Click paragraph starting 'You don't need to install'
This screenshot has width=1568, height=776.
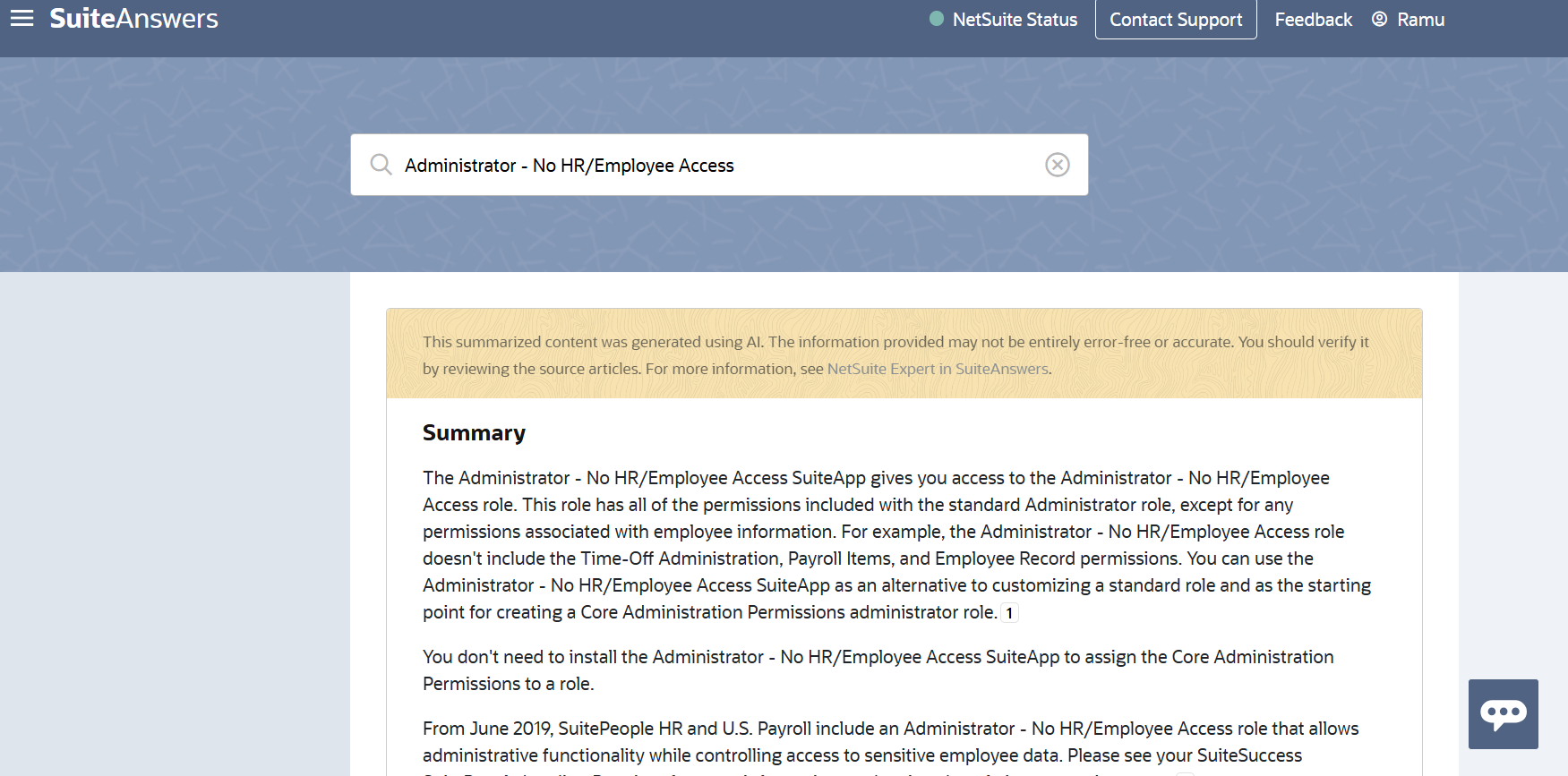878,670
